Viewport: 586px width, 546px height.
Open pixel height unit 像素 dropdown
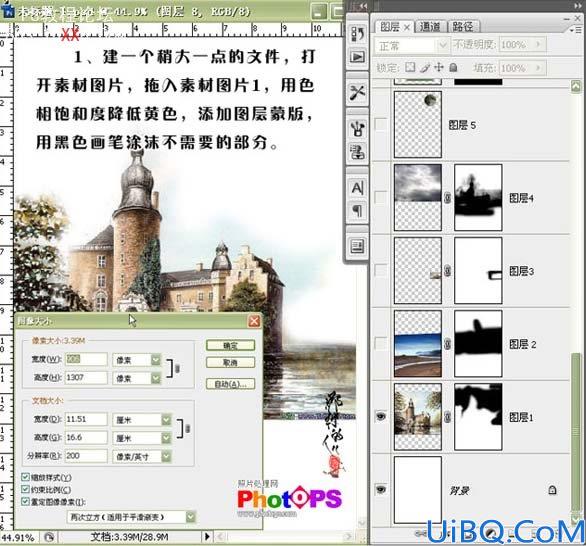[x=137, y=378]
